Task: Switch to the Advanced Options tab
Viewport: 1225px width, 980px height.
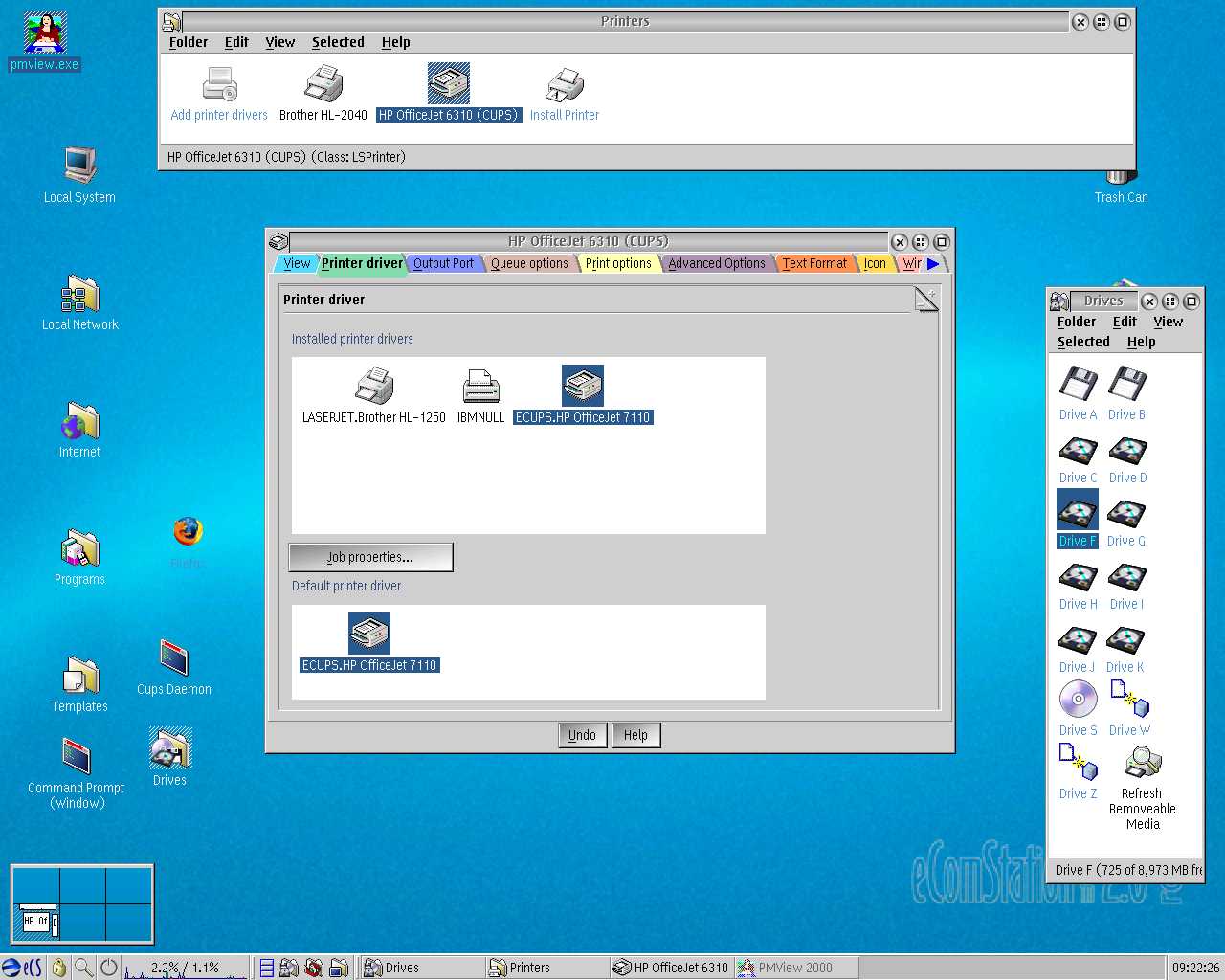Action: pos(717,263)
